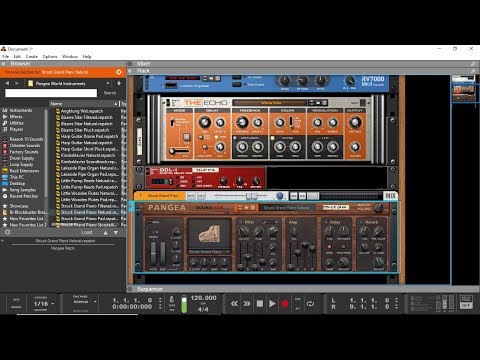Select Effects in browser sidebar

tap(16, 117)
